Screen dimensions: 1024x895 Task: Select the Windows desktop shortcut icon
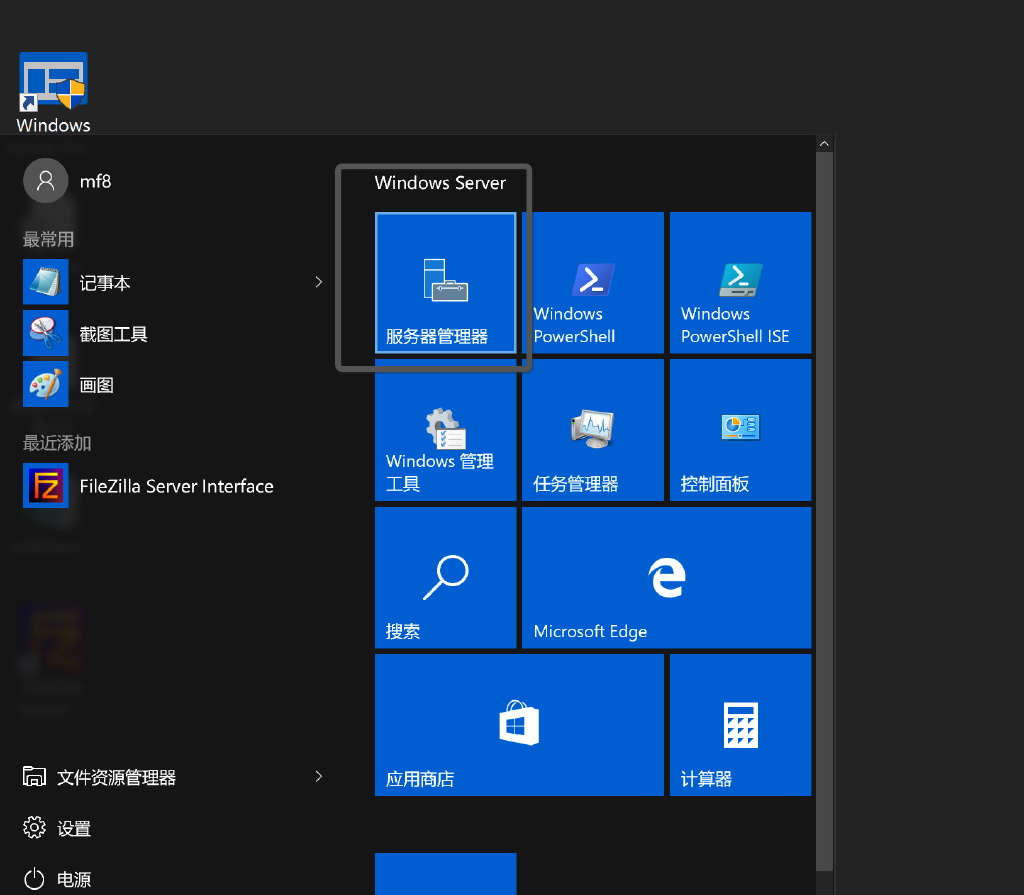click(x=53, y=92)
